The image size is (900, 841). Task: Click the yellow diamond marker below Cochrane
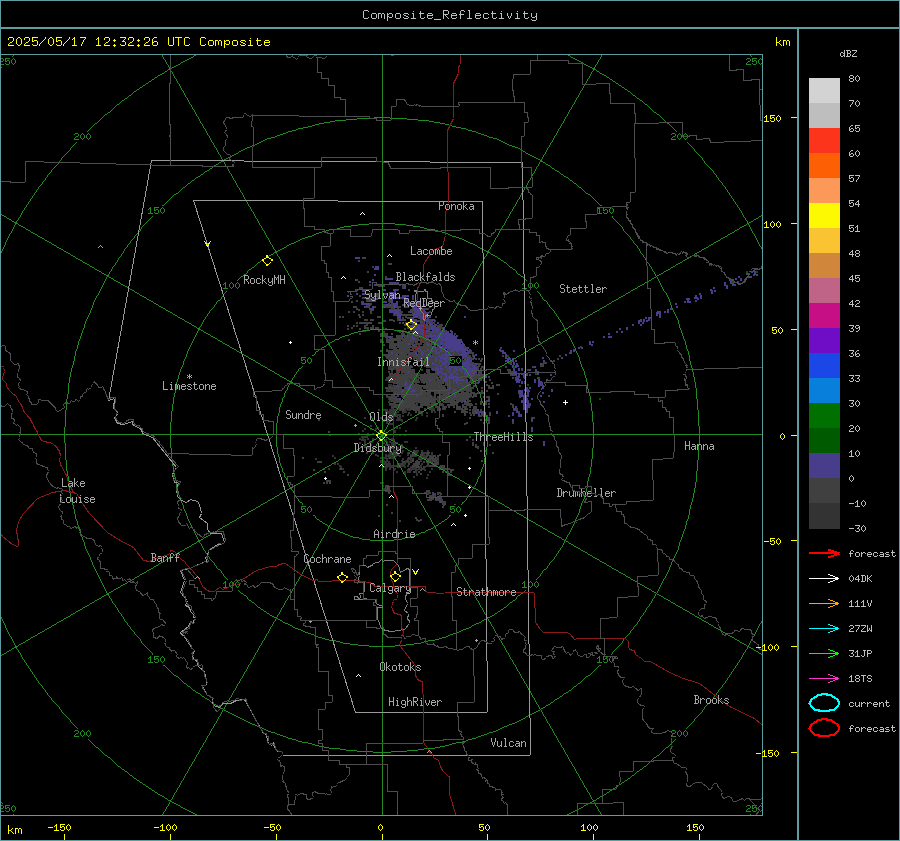coord(343,577)
